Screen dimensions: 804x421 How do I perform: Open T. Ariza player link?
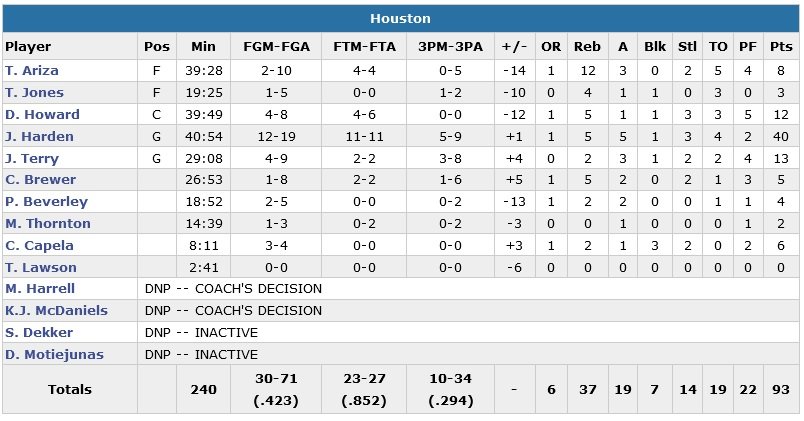[x=33, y=71]
